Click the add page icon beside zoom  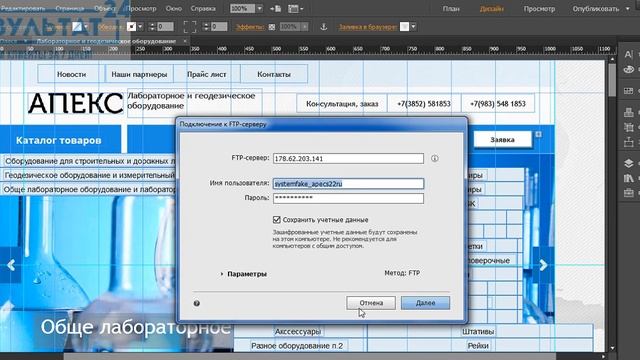click(276, 9)
